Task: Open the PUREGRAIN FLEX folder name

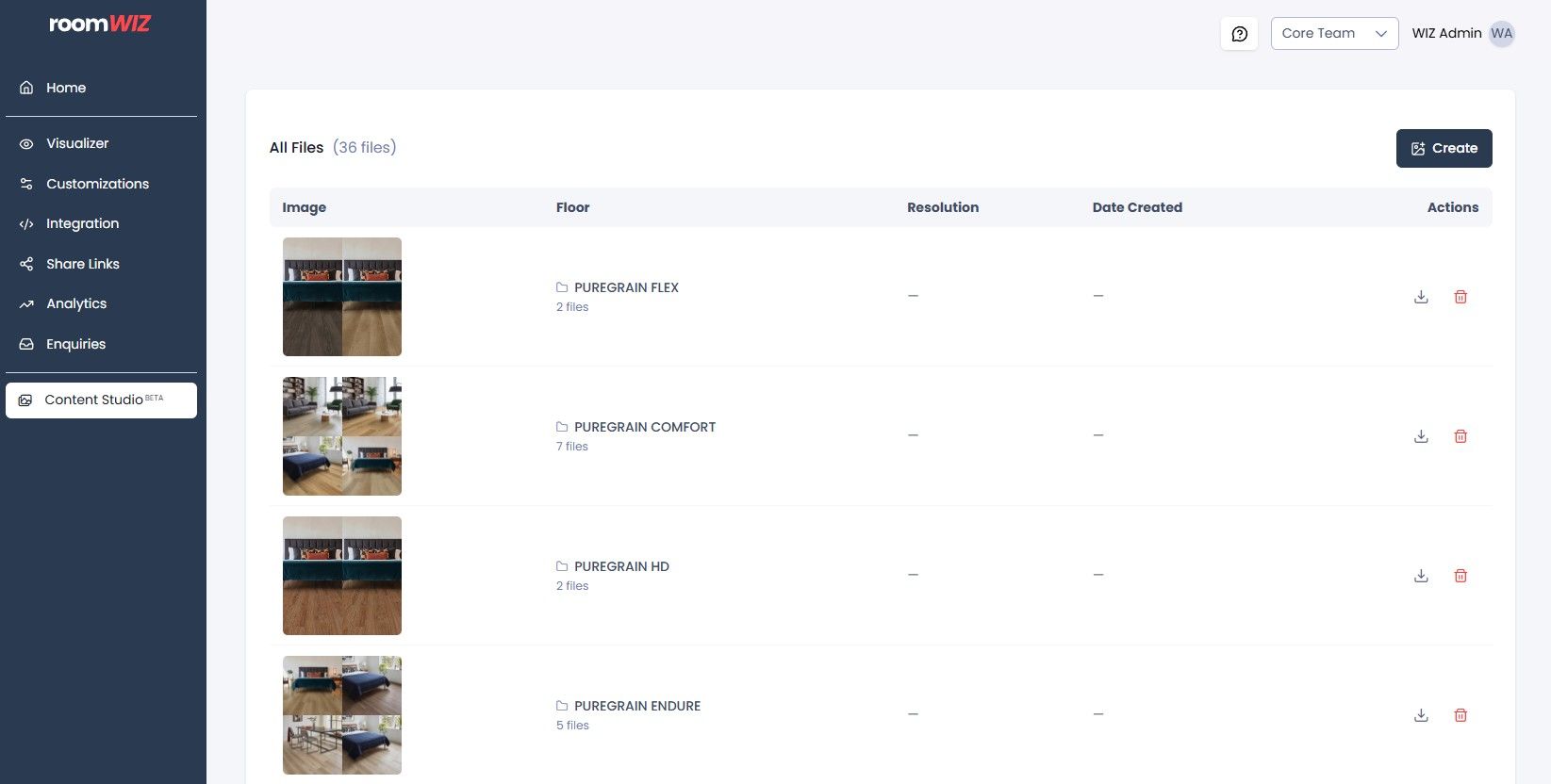Action: (x=626, y=287)
